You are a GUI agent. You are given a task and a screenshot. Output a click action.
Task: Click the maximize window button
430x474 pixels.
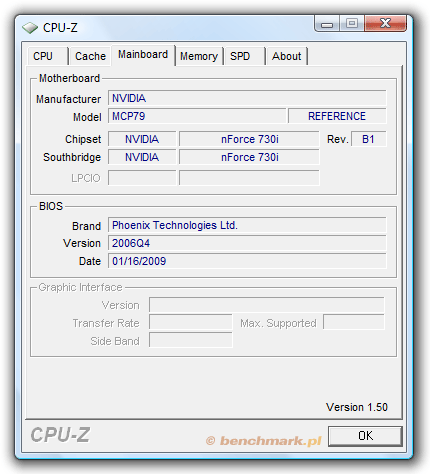coord(352,24)
